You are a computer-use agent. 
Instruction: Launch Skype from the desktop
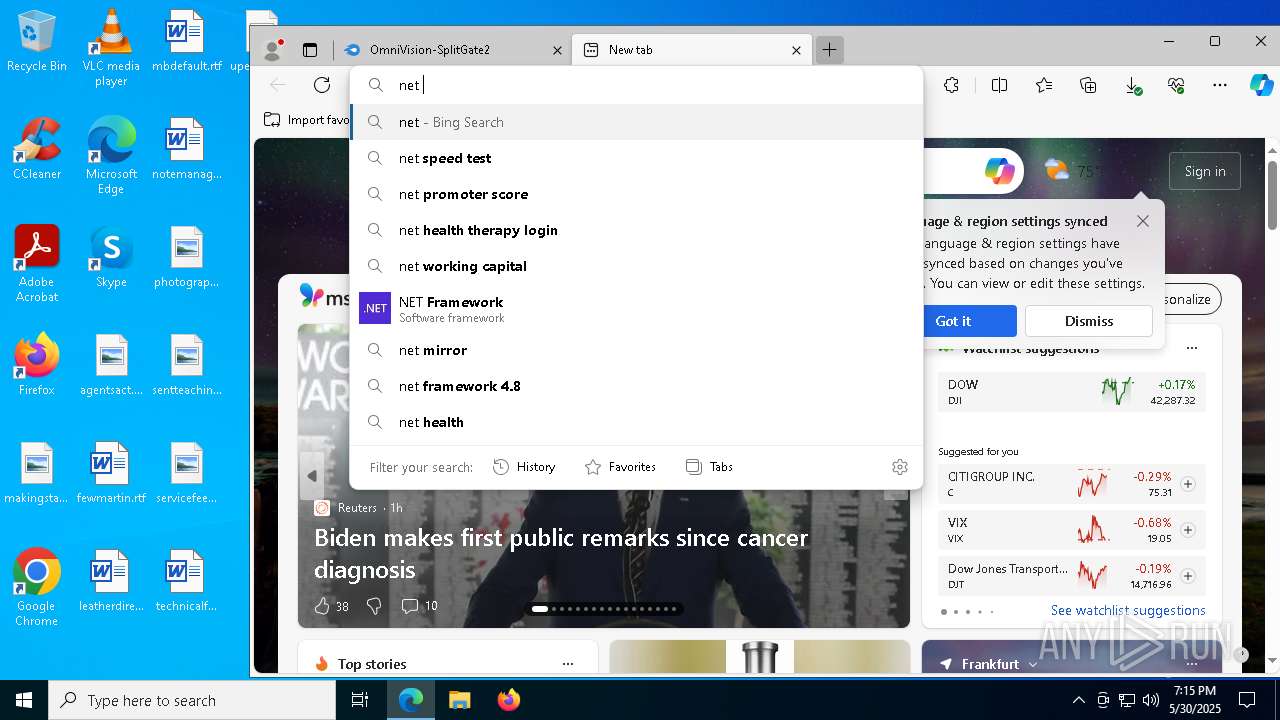[111, 257]
